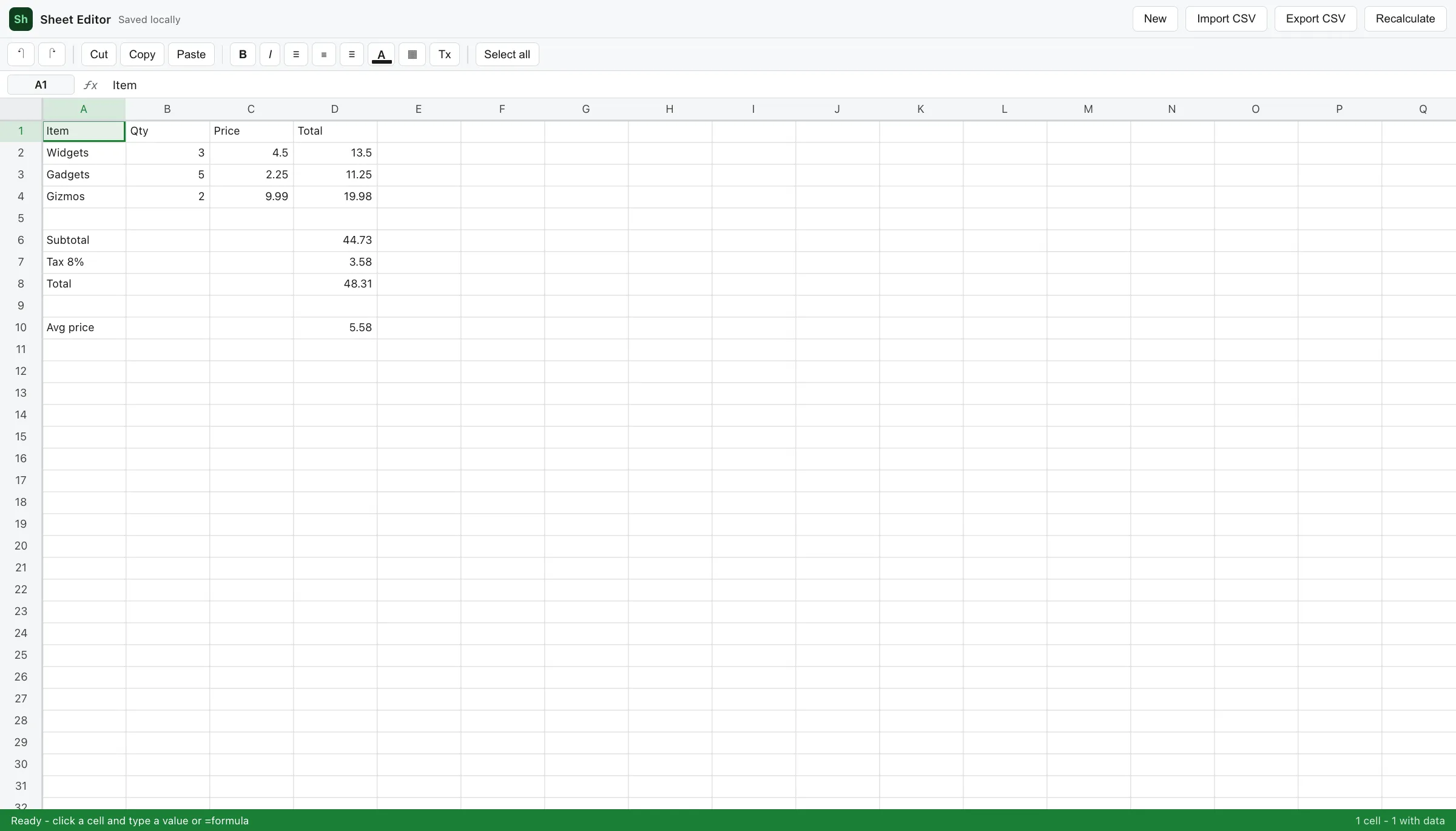Click the Saved locally status text
The height and width of the screenshot is (831, 1456).
149,19
